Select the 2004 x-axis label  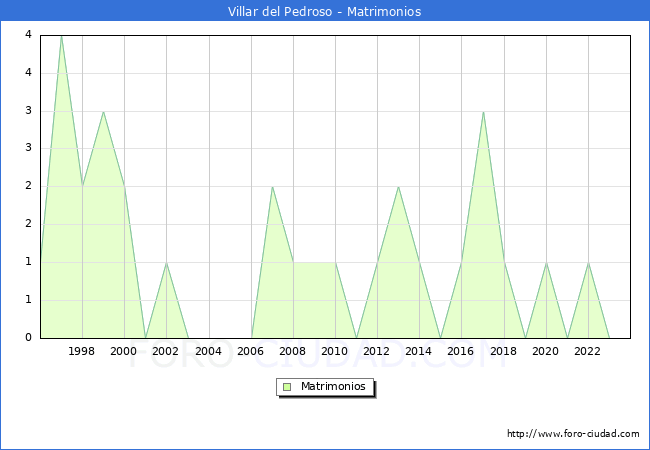tap(209, 351)
